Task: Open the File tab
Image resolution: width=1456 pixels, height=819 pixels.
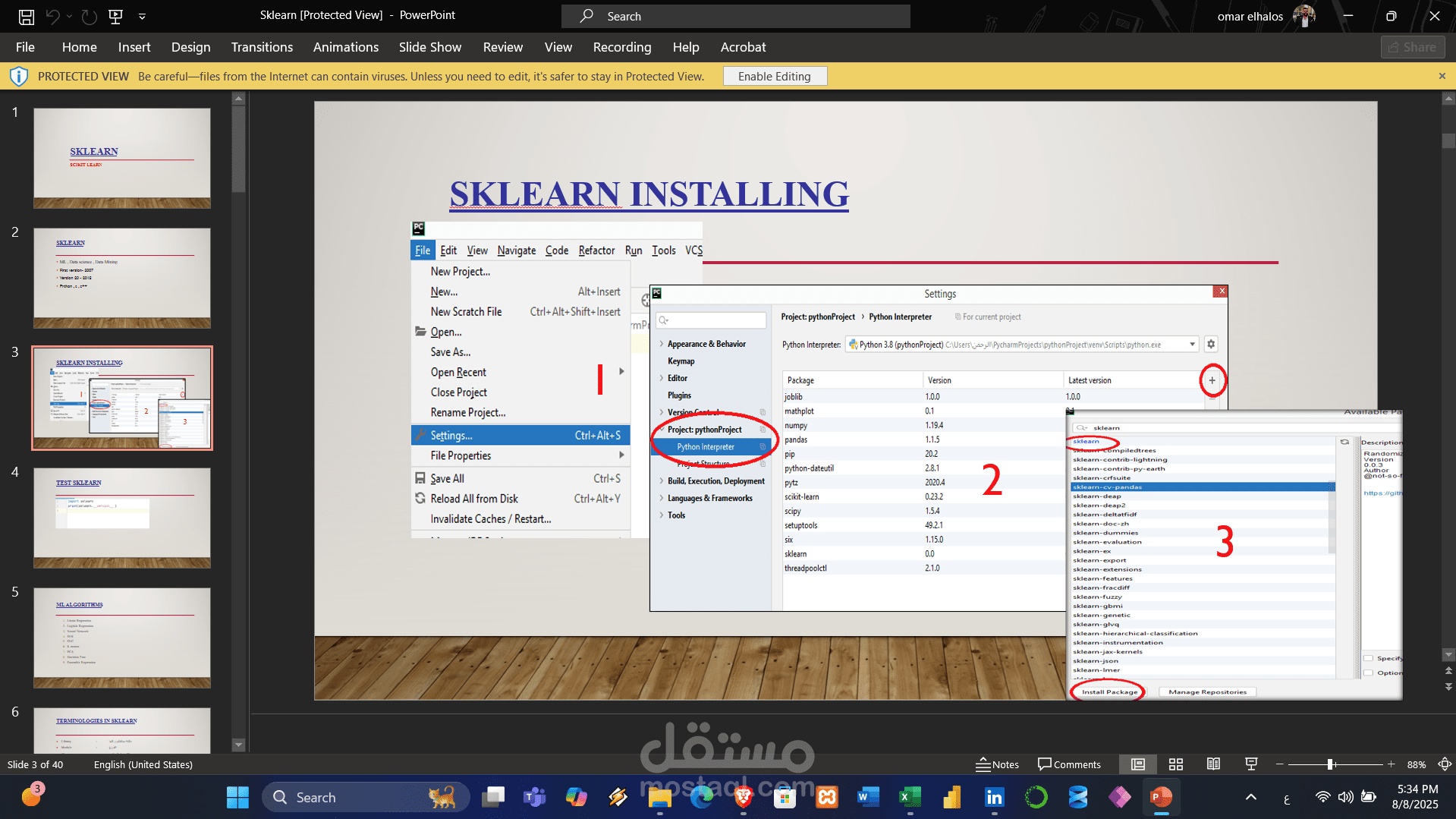Action: tap(25, 47)
